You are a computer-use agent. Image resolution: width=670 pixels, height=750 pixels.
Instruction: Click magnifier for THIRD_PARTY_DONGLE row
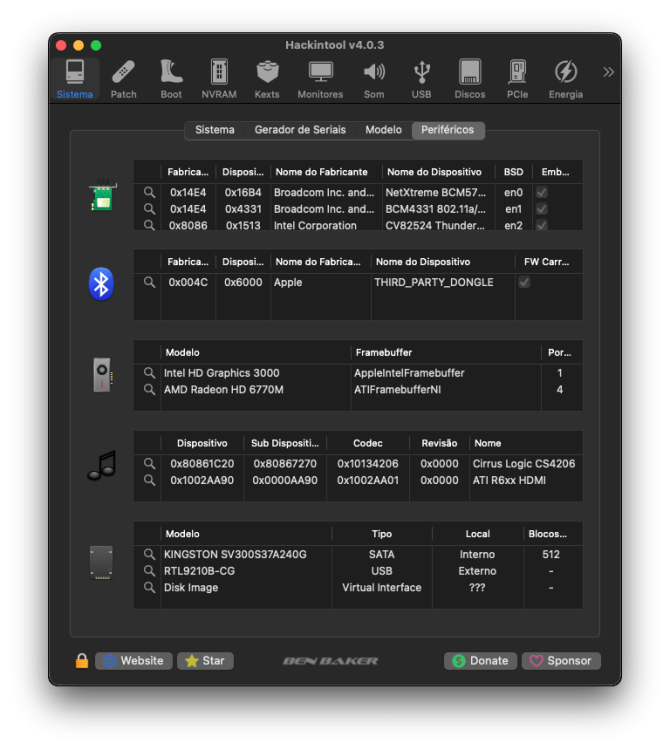pos(150,282)
